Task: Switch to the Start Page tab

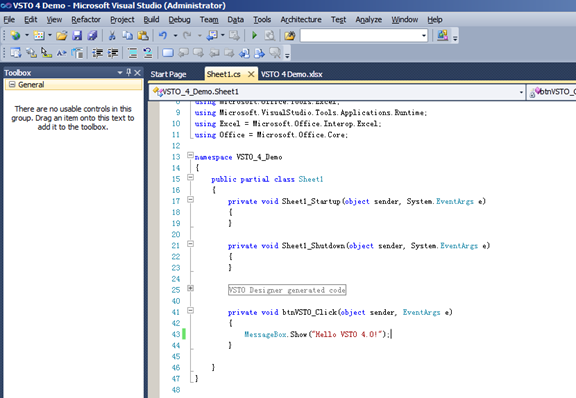Action: click(168, 74)
